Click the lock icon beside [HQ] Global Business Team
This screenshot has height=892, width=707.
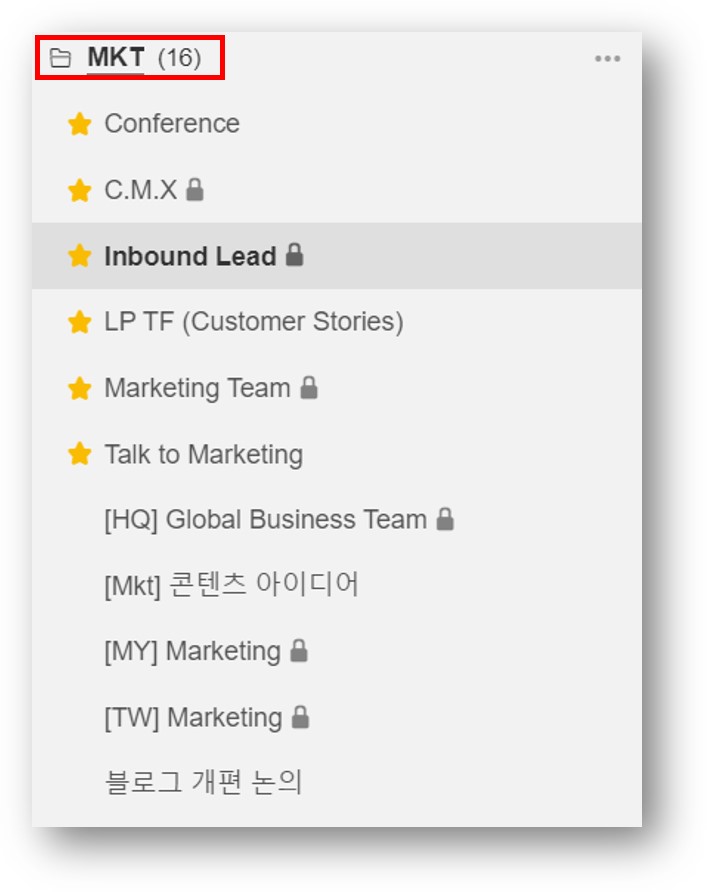(x=445, y=519)
